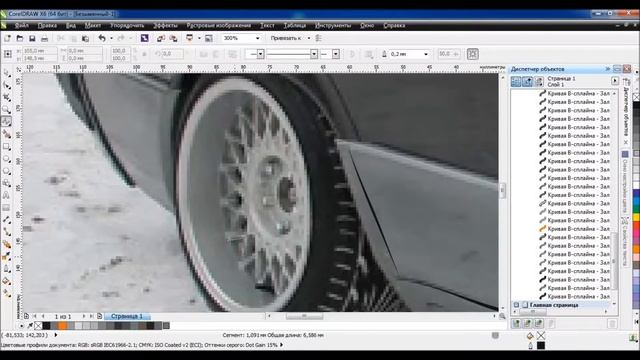Toggle the lock ratio button
This screenshot has width=640, height=360.
click(144, 54)
